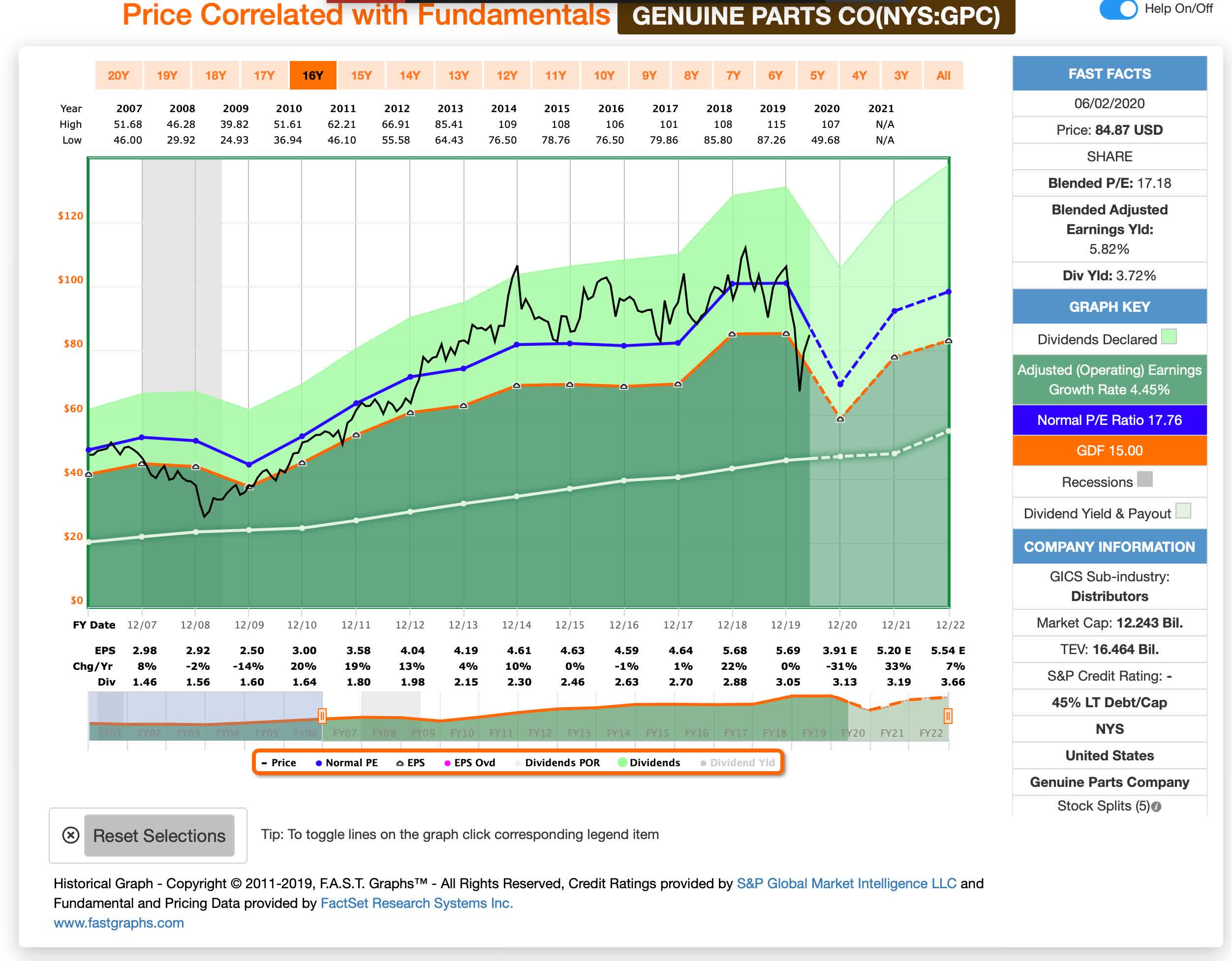This screenshot has height=961, width=1232.
Task: Select the 18Y time range tab
Action: coord(216,75)
